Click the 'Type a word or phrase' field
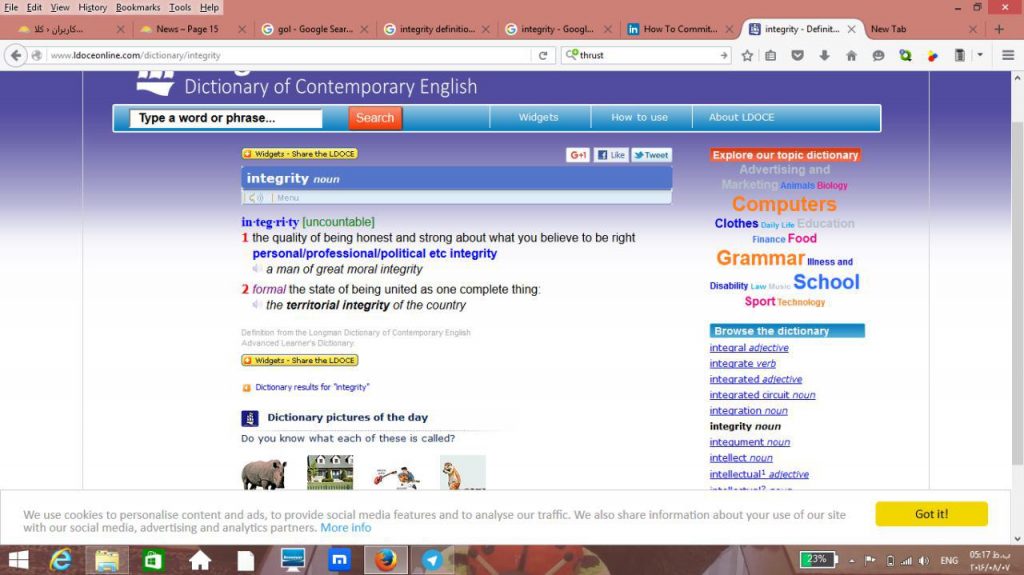 point(225,118)
